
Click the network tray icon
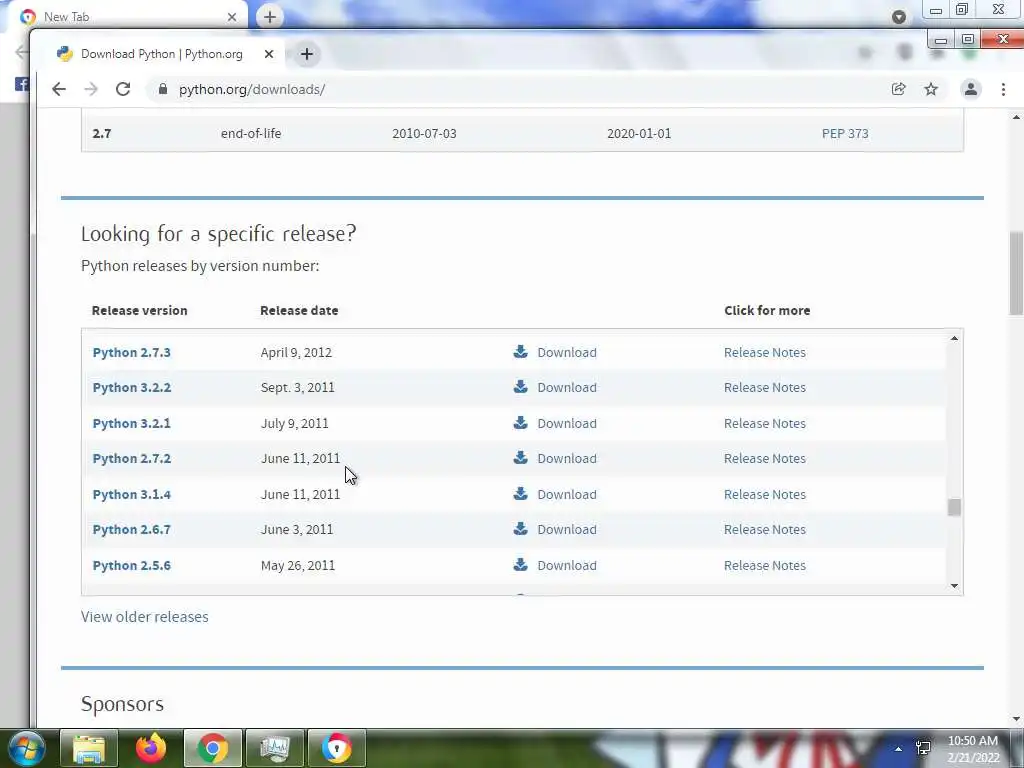tap(923, 748)
